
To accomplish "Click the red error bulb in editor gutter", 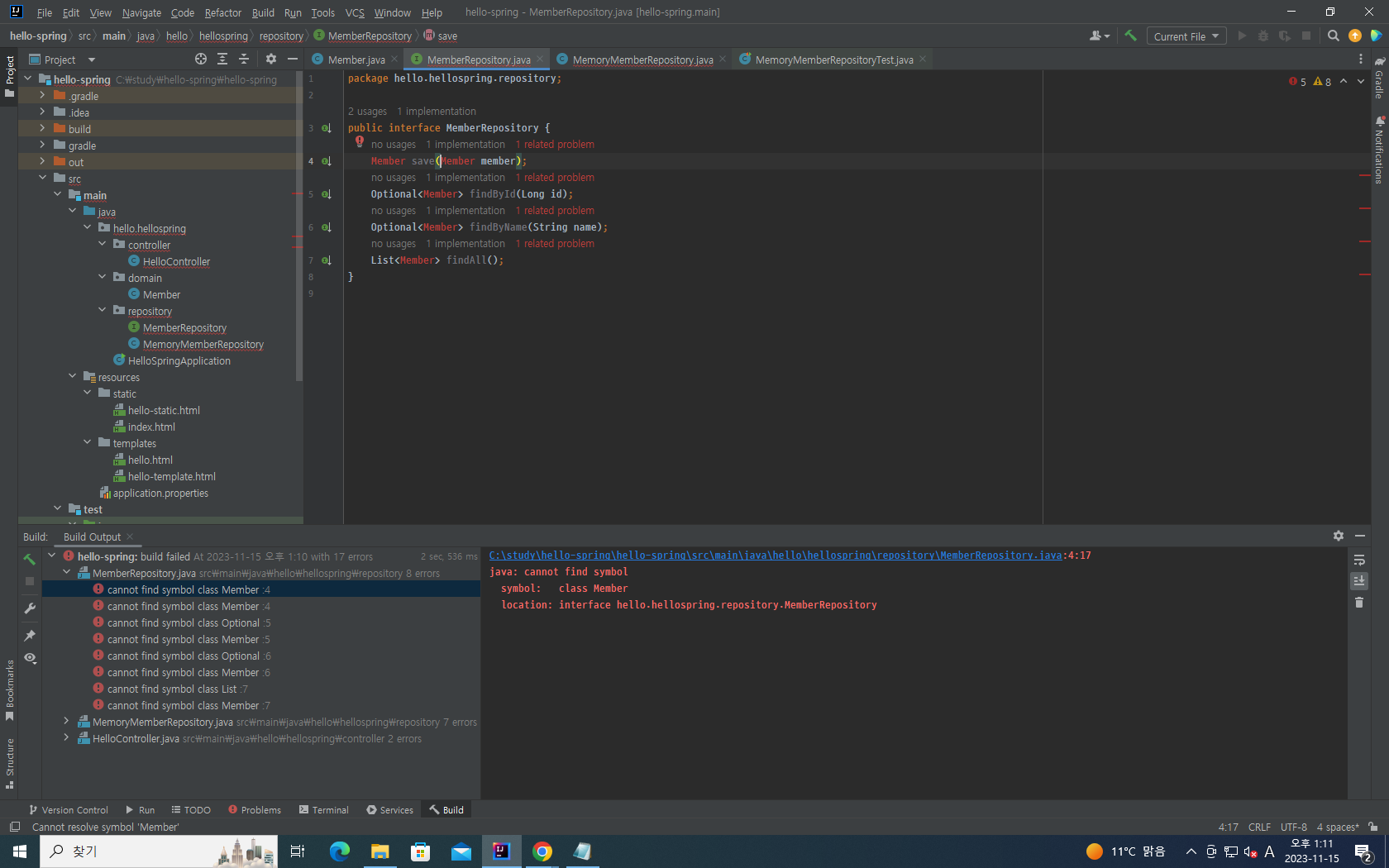I will (x=360, y=142).
